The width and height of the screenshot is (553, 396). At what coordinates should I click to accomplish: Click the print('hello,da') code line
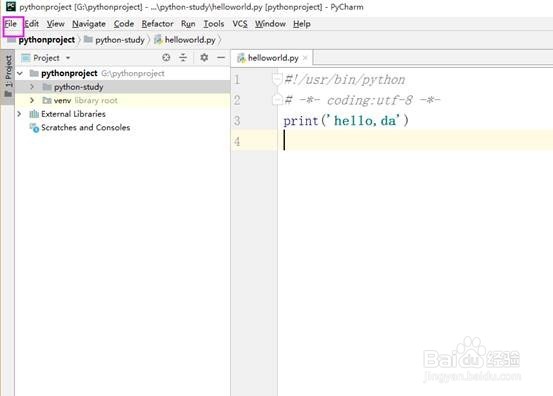(346, 121)
